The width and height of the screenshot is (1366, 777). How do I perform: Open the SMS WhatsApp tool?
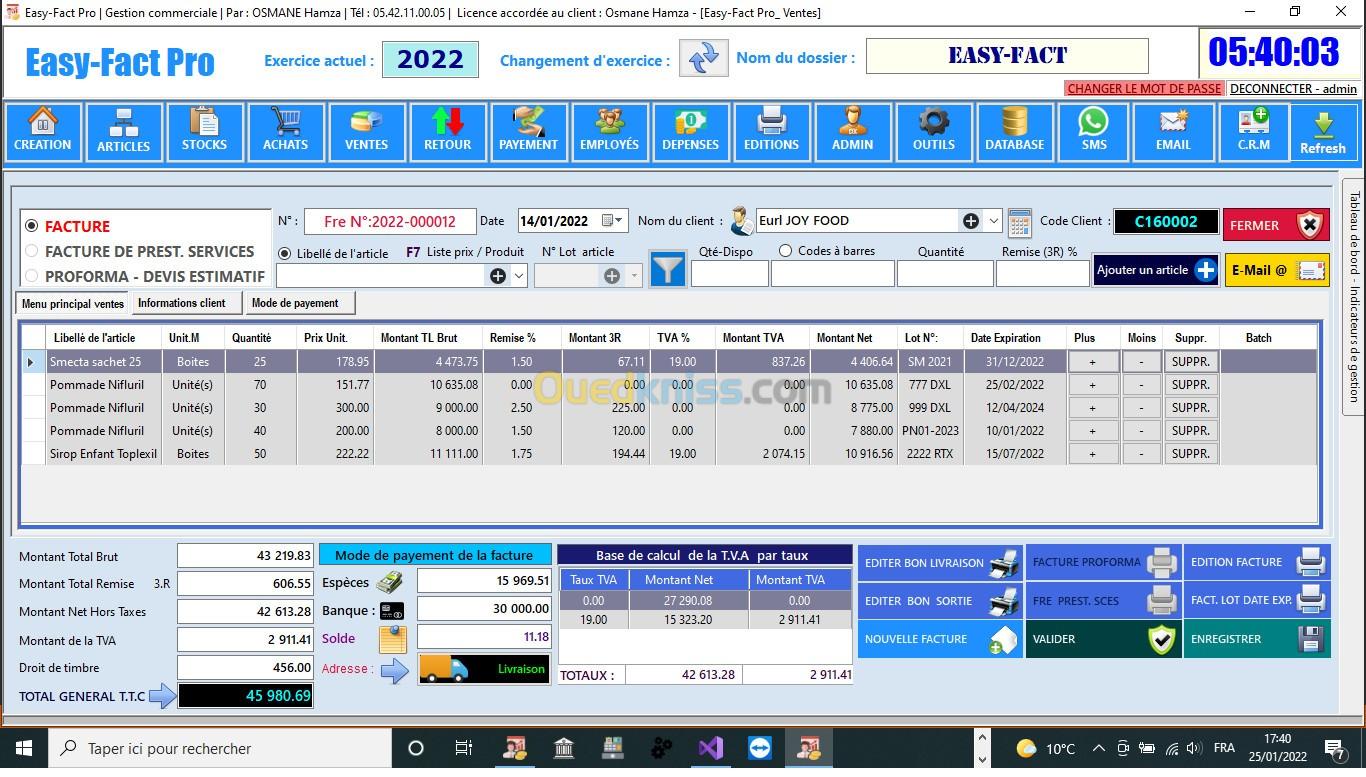tap(1093, 131)
